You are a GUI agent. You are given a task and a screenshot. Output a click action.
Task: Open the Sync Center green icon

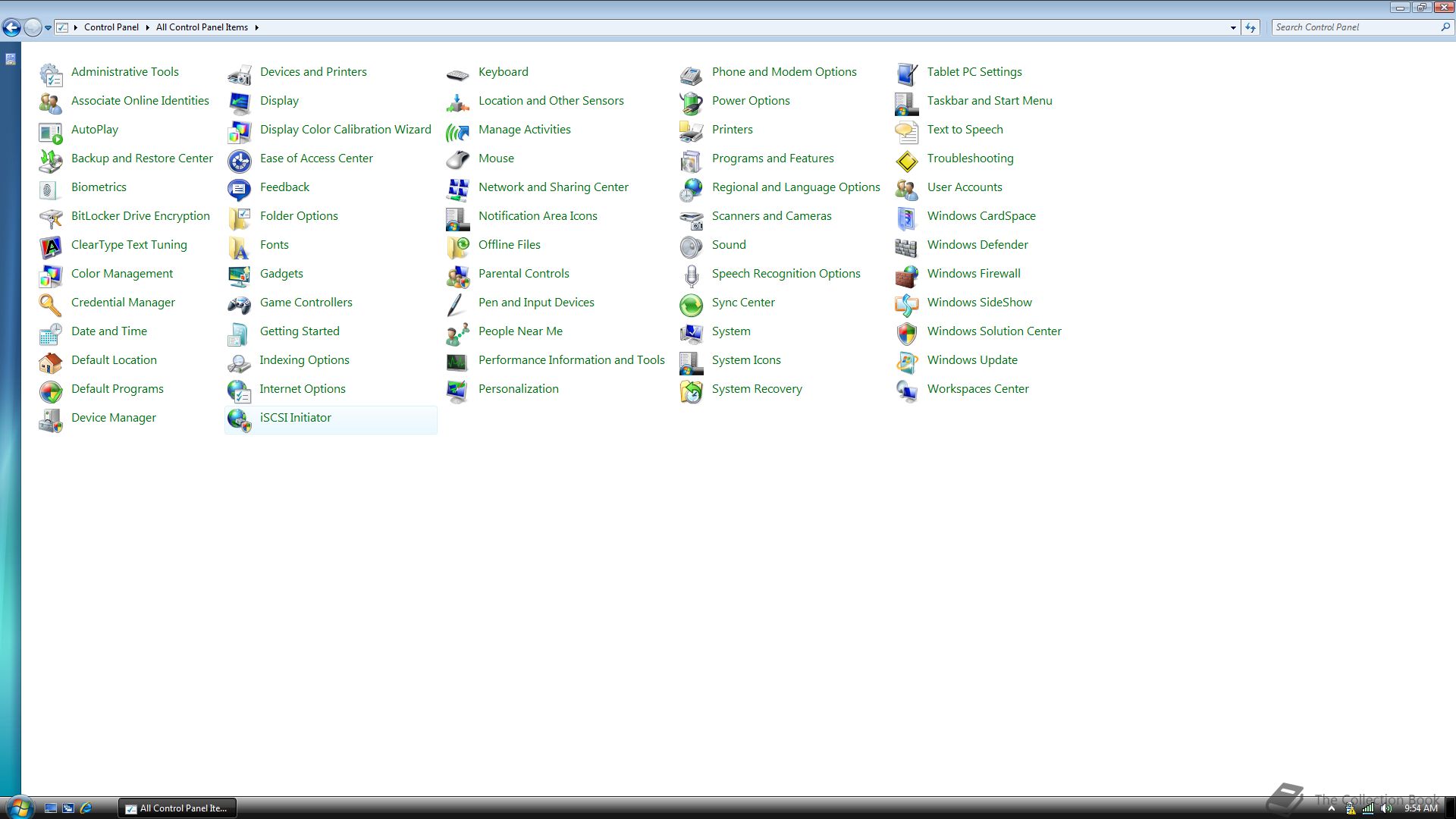(x=692, y=304)
